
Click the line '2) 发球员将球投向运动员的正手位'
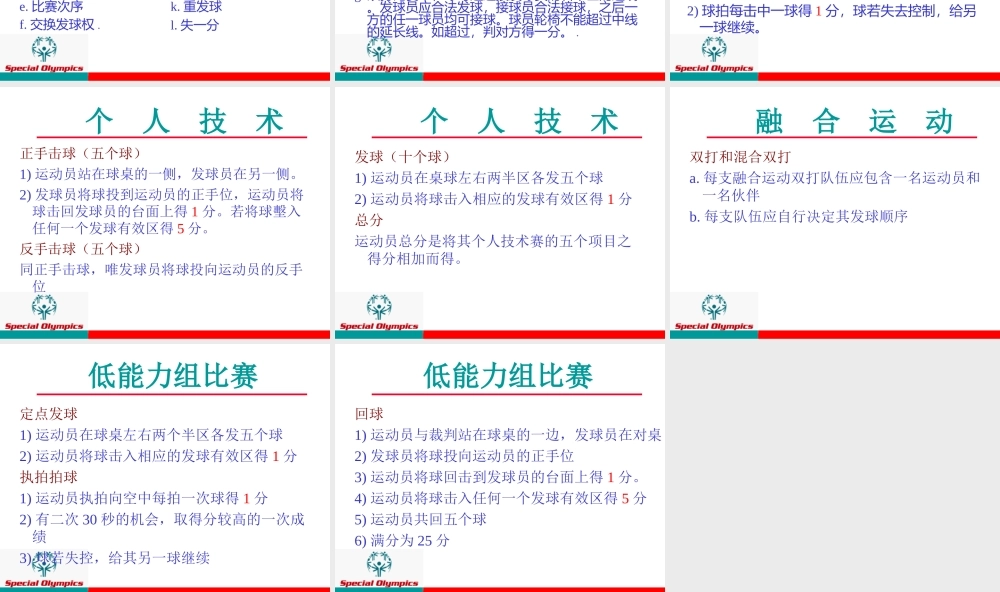click(464, 455)
